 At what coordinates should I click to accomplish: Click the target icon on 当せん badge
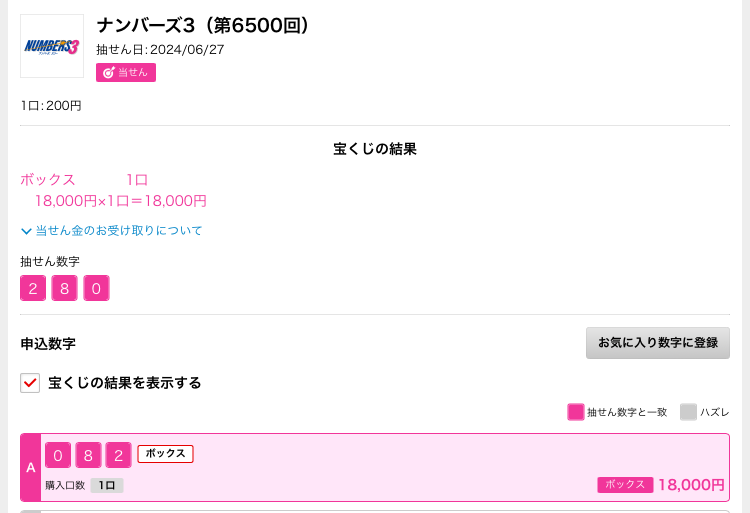pos(109,73)
